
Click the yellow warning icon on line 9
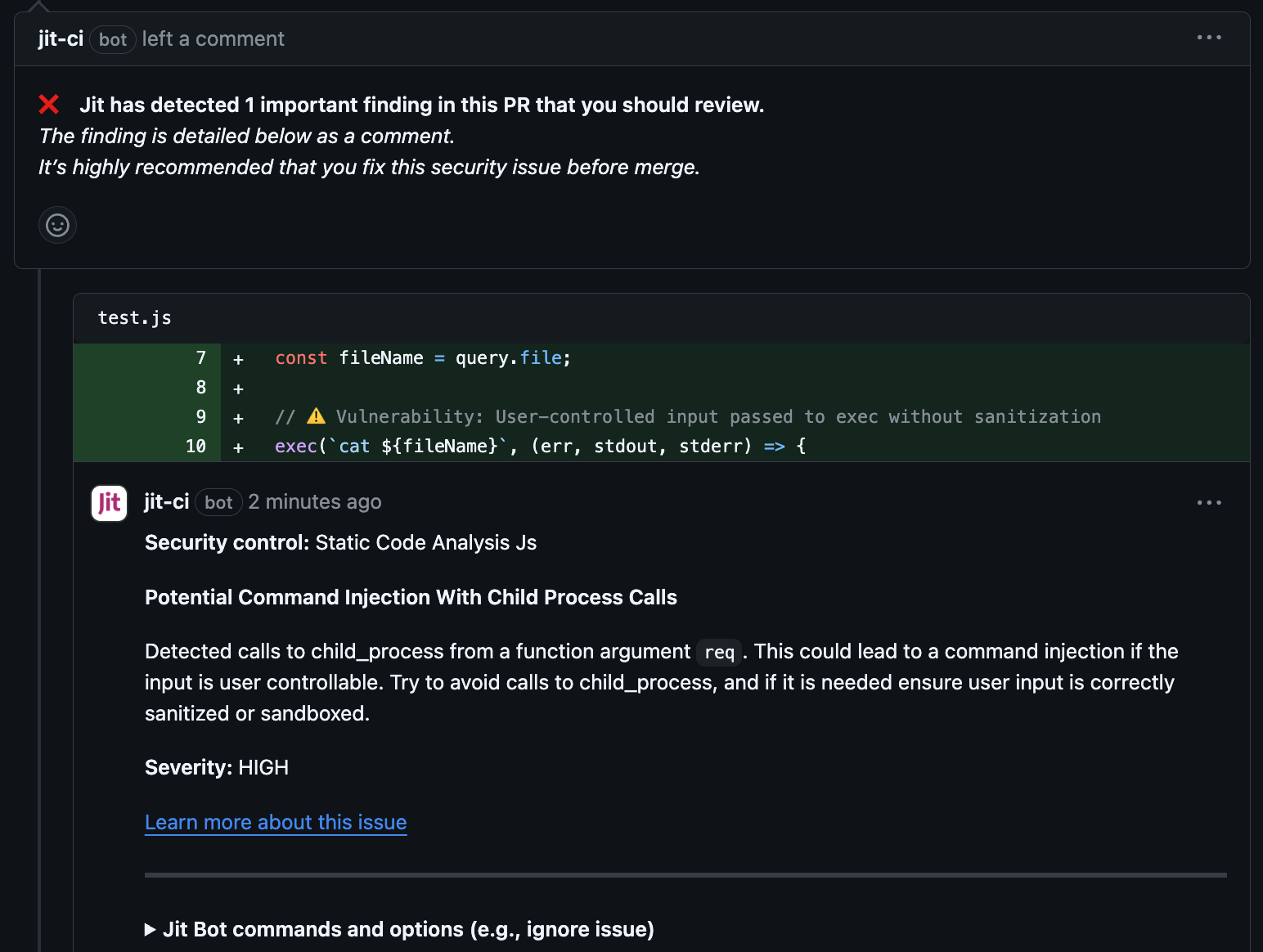(x=316, y=416)
